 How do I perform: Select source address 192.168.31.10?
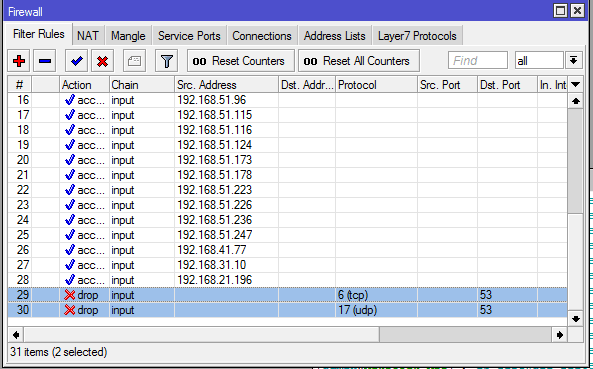click(212, 265)
